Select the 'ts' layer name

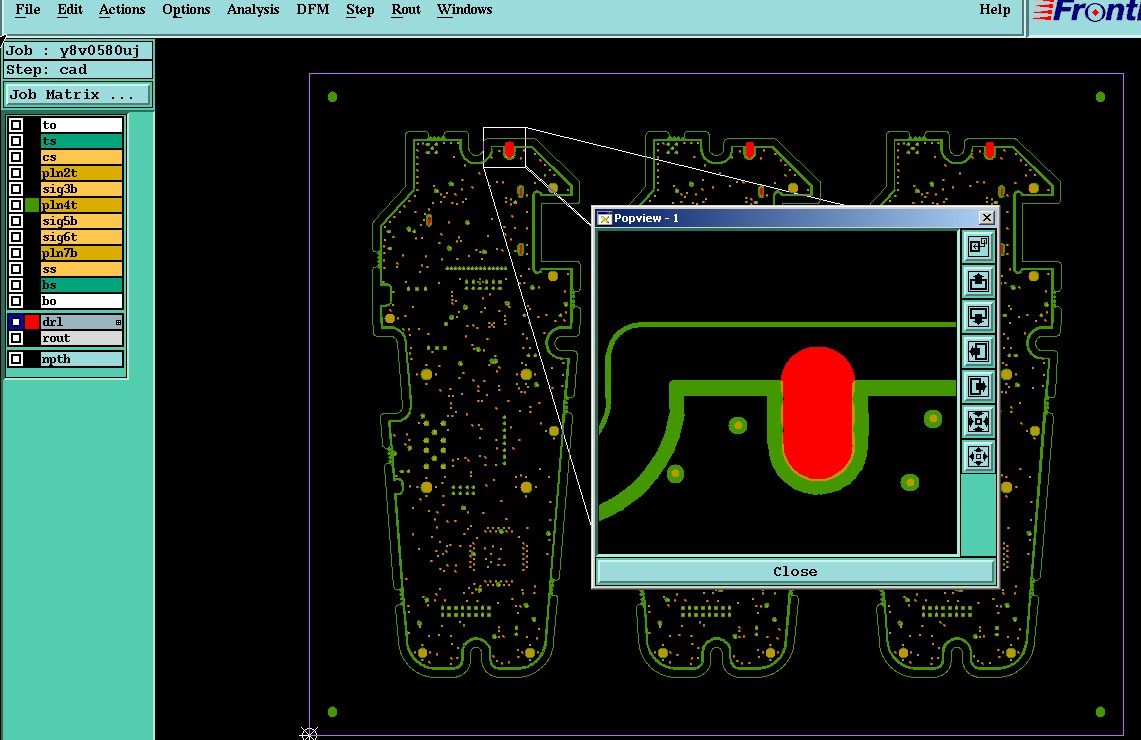point(82,140)
